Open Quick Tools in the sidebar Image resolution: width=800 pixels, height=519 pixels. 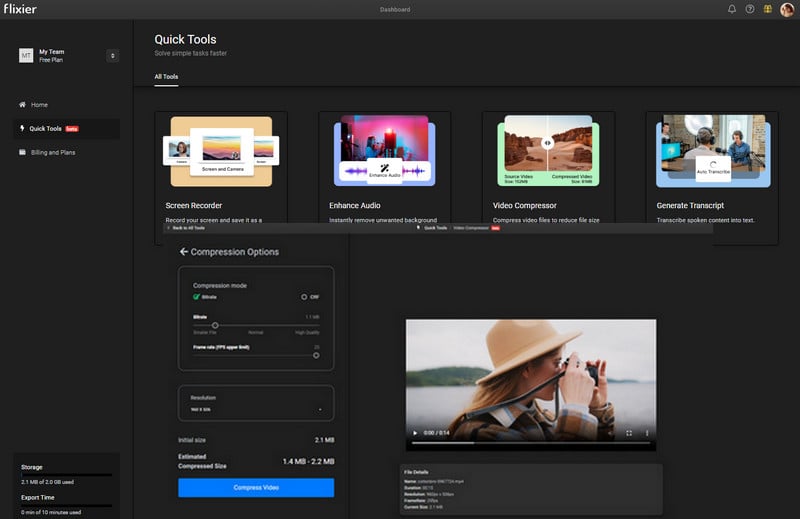(66, 129)
